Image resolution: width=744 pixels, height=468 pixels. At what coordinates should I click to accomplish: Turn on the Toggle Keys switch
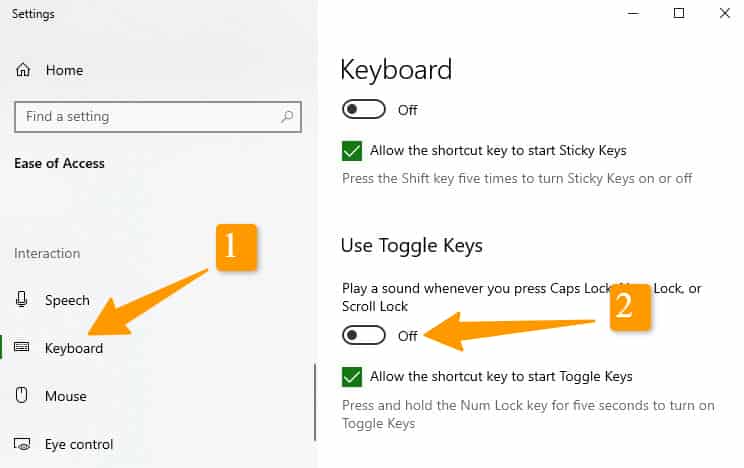363,336
